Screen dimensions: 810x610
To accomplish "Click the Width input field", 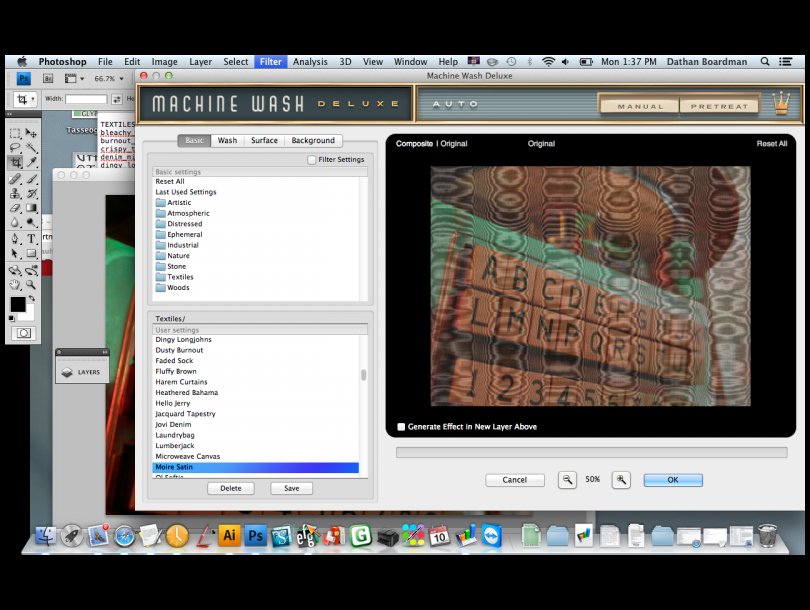I will tap(86, 99).
